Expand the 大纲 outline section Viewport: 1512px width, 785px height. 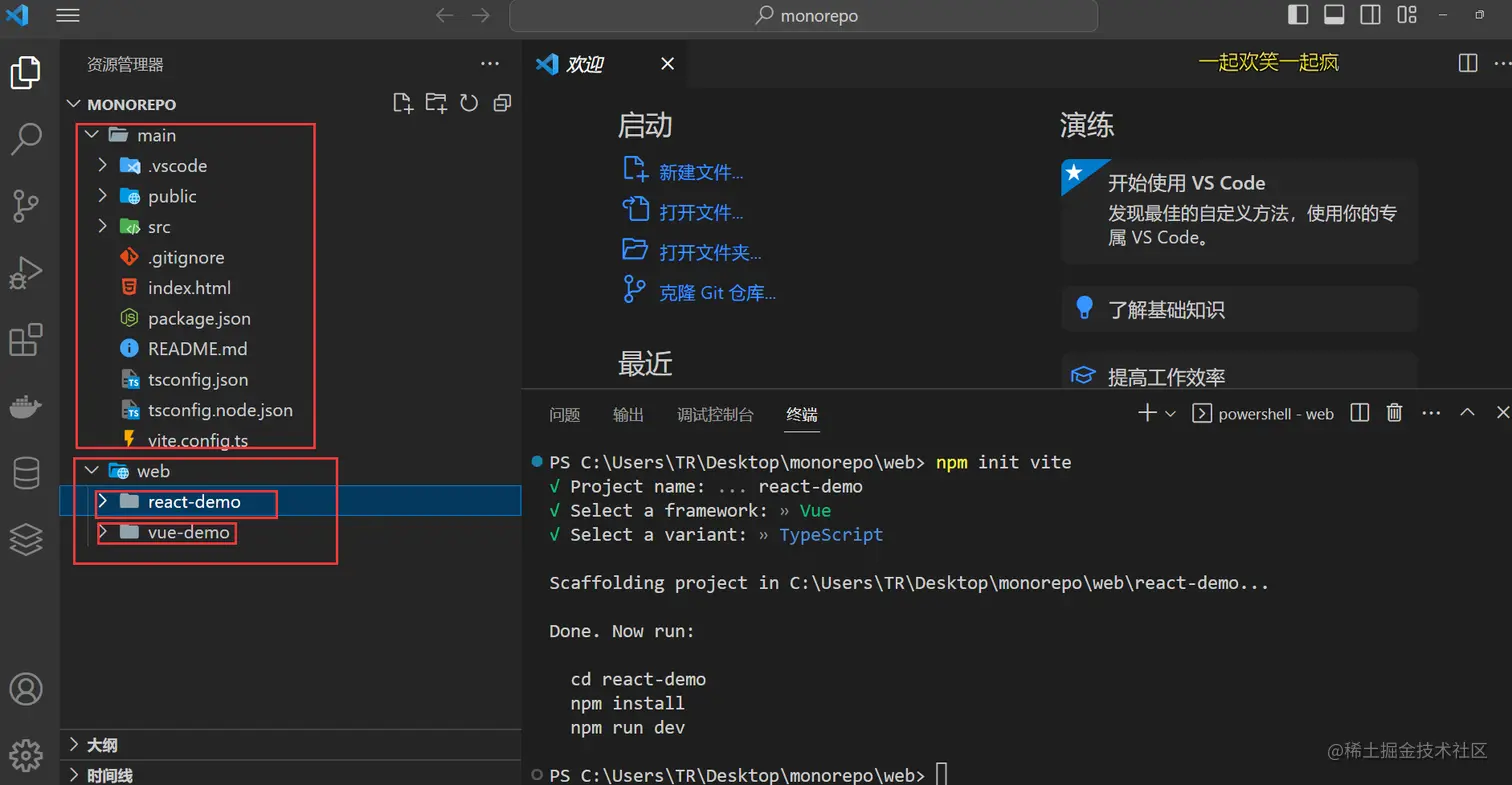[x=290, y=745]
